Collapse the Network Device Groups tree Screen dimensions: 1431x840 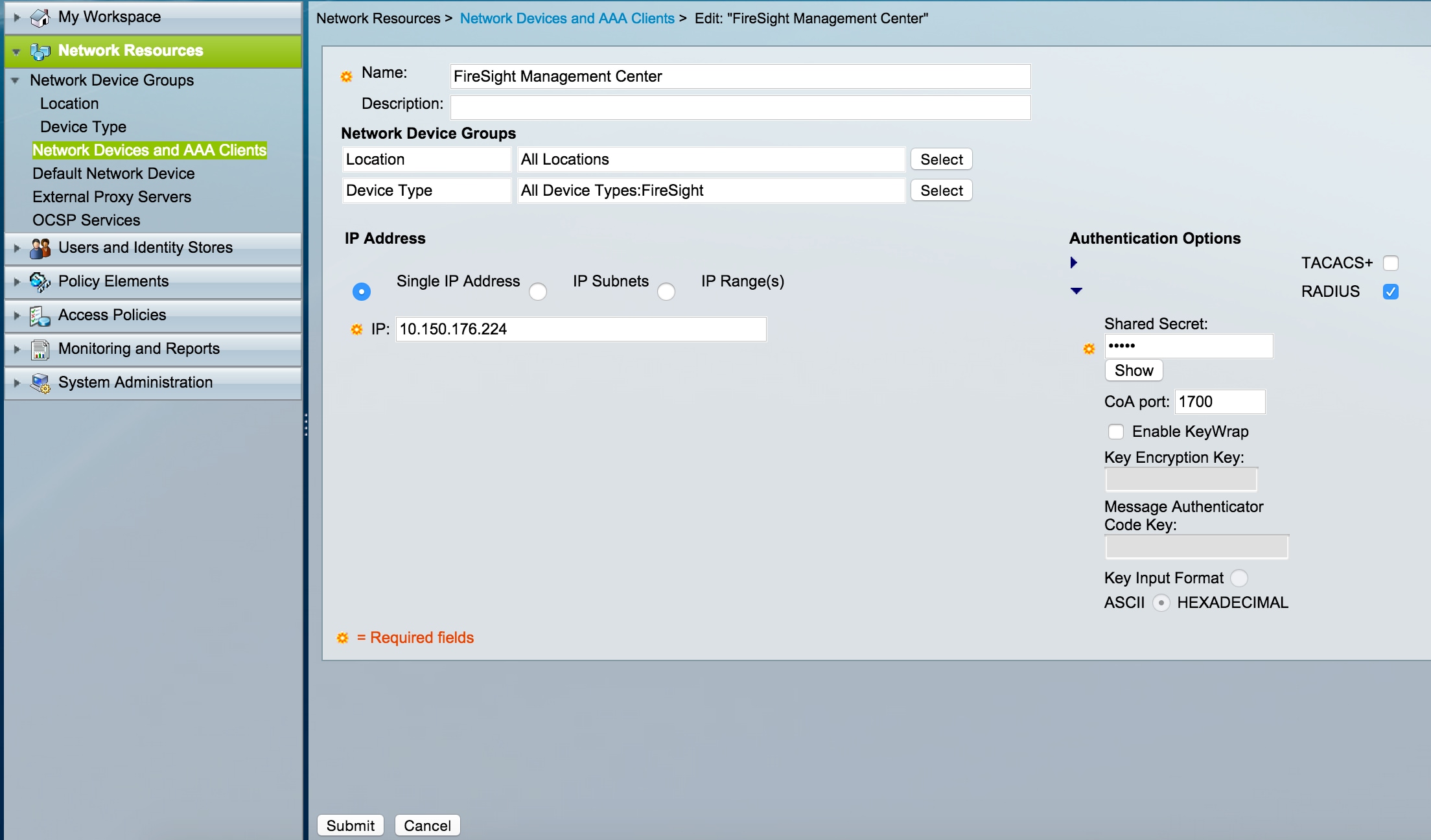pyautogui.click(x=15, y=80)
